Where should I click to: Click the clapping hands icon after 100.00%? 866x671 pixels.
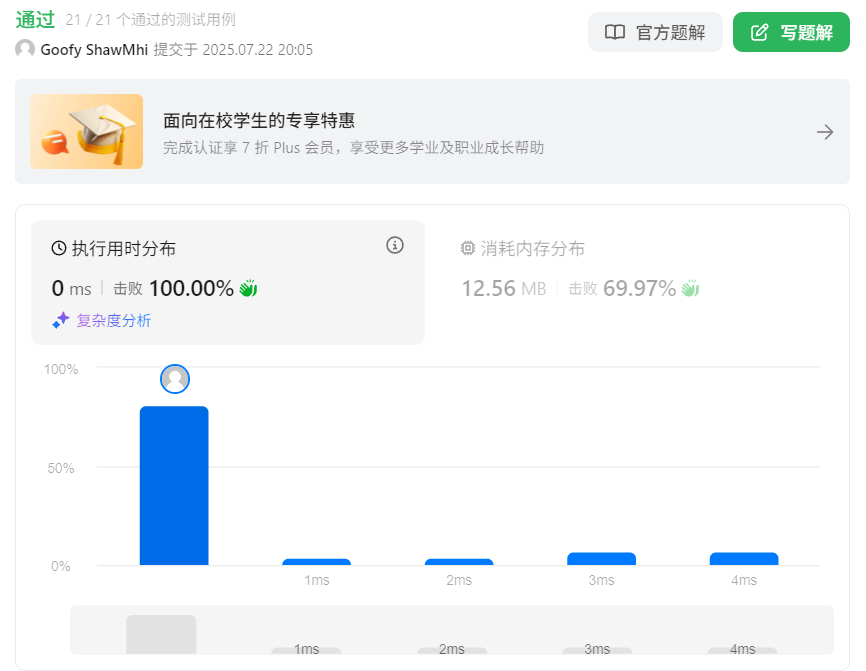pos(248,288)
